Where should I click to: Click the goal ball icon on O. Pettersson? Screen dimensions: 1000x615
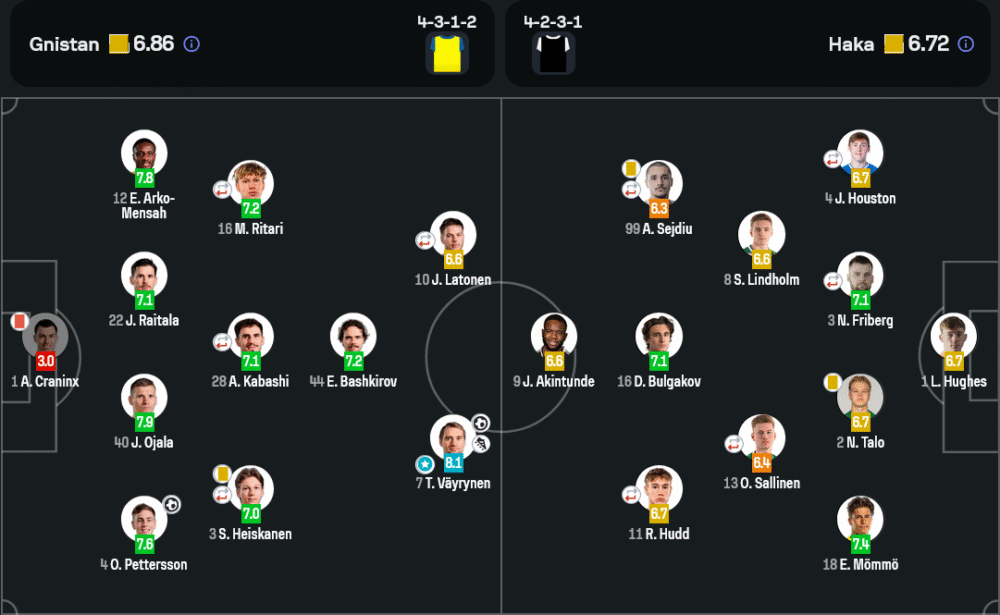[x=172, y=504]
